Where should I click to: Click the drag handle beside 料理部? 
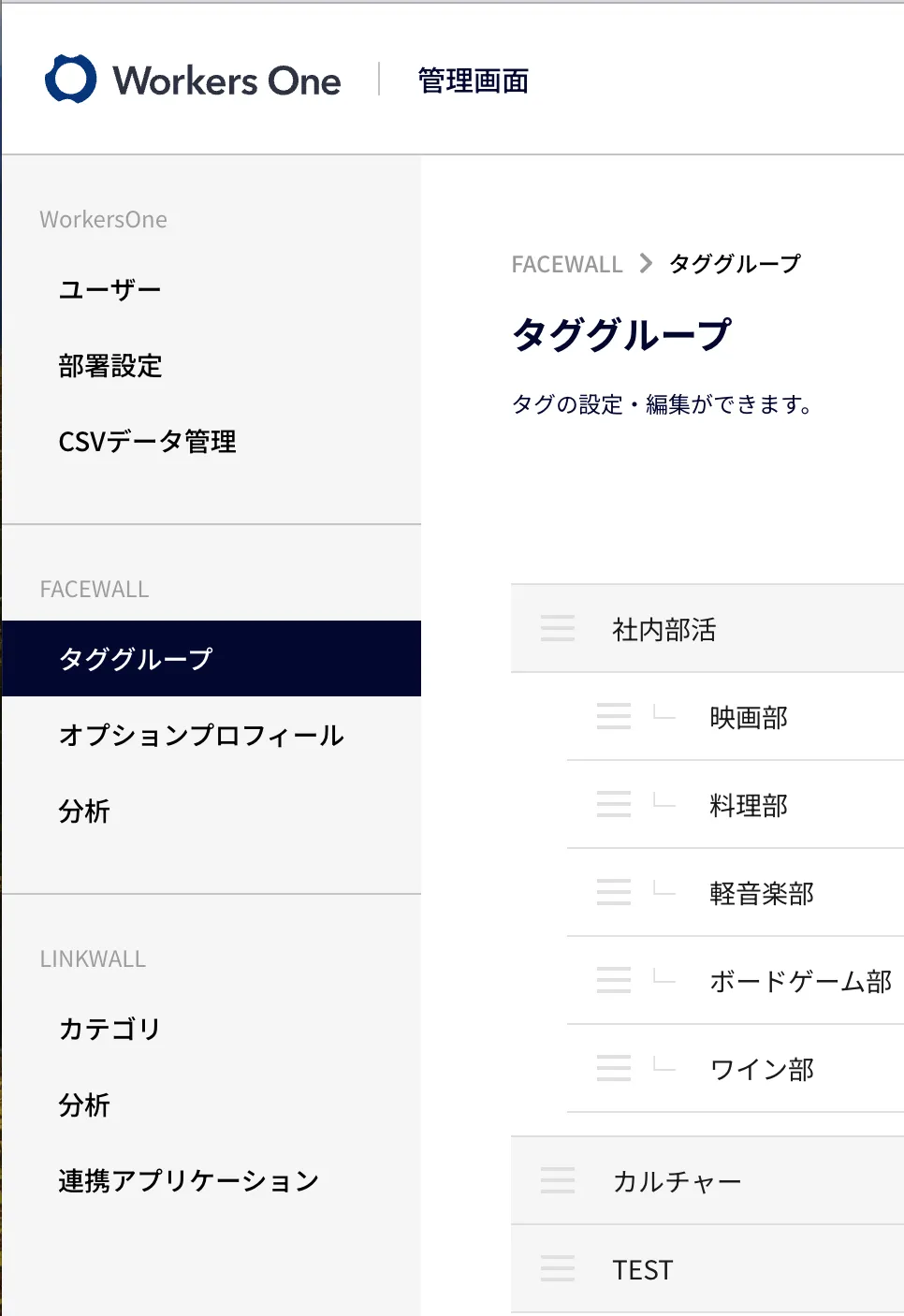(x=614, y=804)
